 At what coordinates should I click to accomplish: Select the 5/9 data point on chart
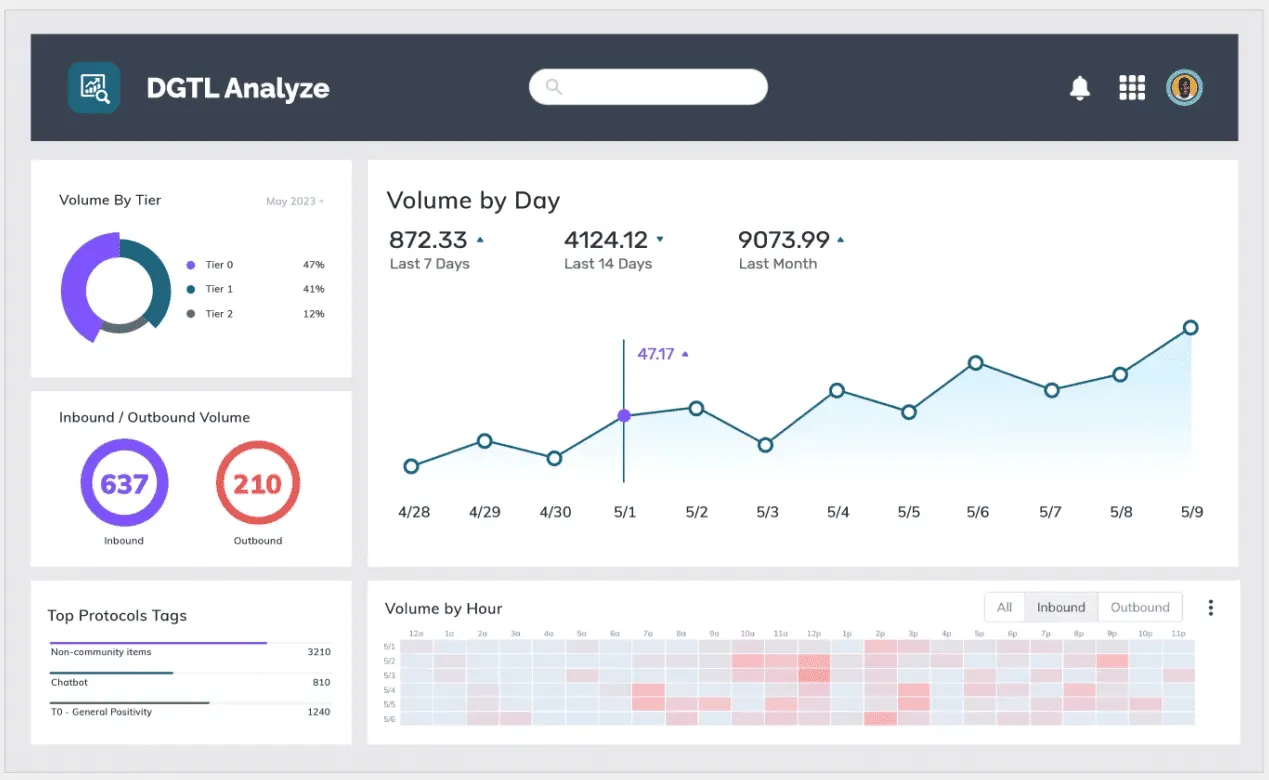(1190, 328)
